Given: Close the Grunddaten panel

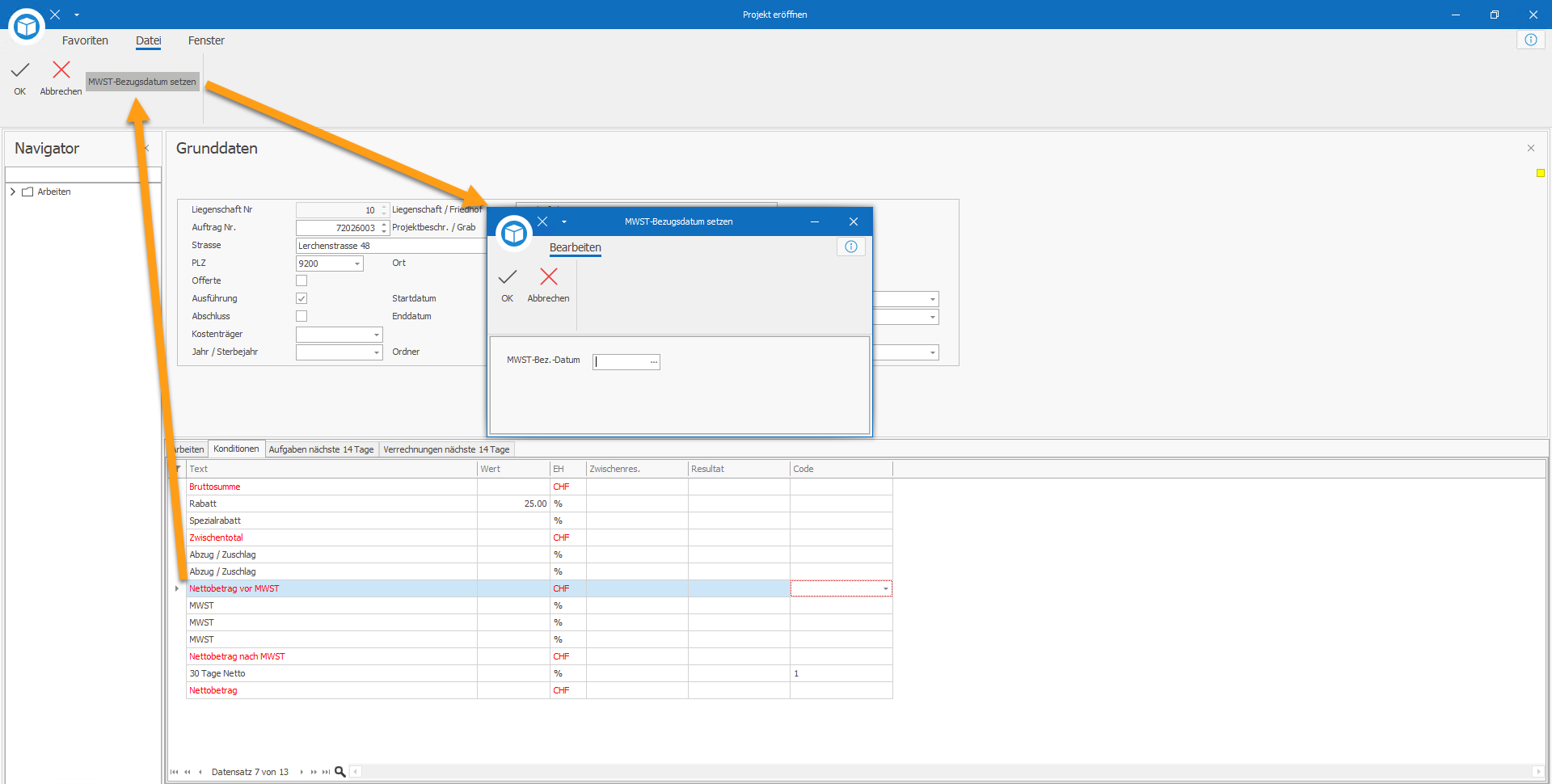Looking at the screenshot, I should click(x=1530, y=148).
